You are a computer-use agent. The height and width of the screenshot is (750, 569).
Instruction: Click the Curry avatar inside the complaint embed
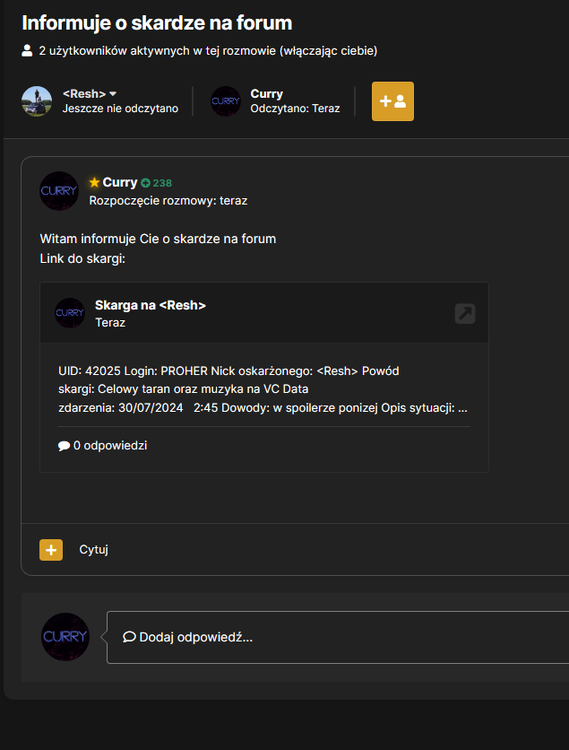70,313
